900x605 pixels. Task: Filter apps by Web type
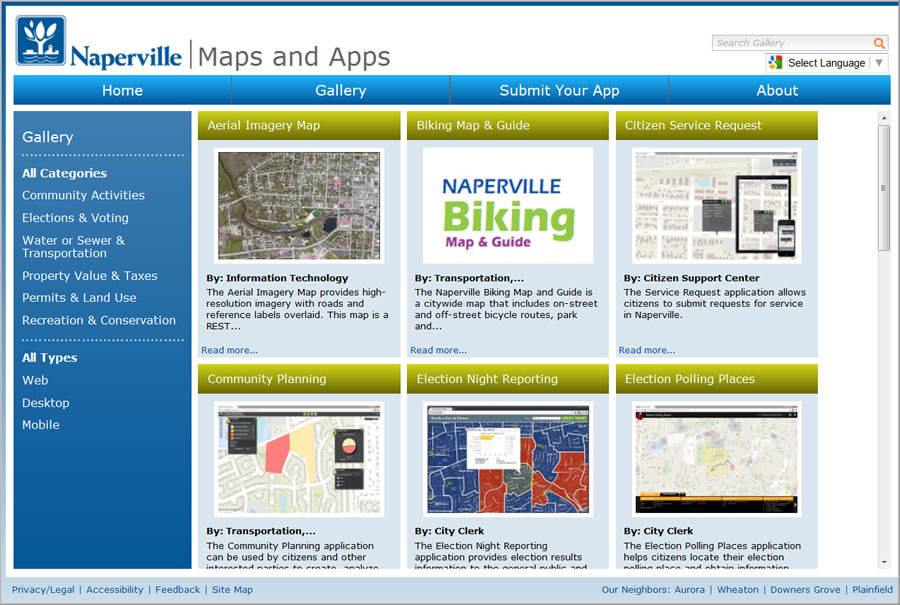(x=35, y=380)
